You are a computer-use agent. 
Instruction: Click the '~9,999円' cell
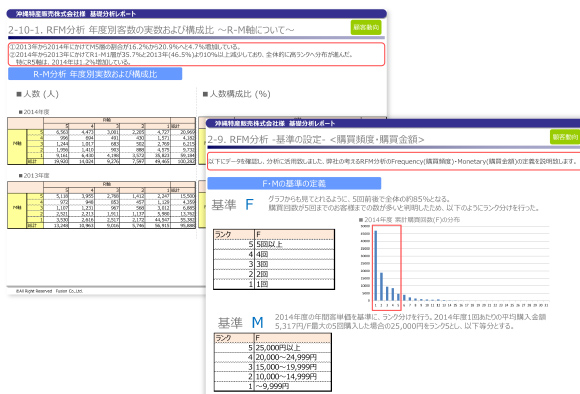coord(293,386)
